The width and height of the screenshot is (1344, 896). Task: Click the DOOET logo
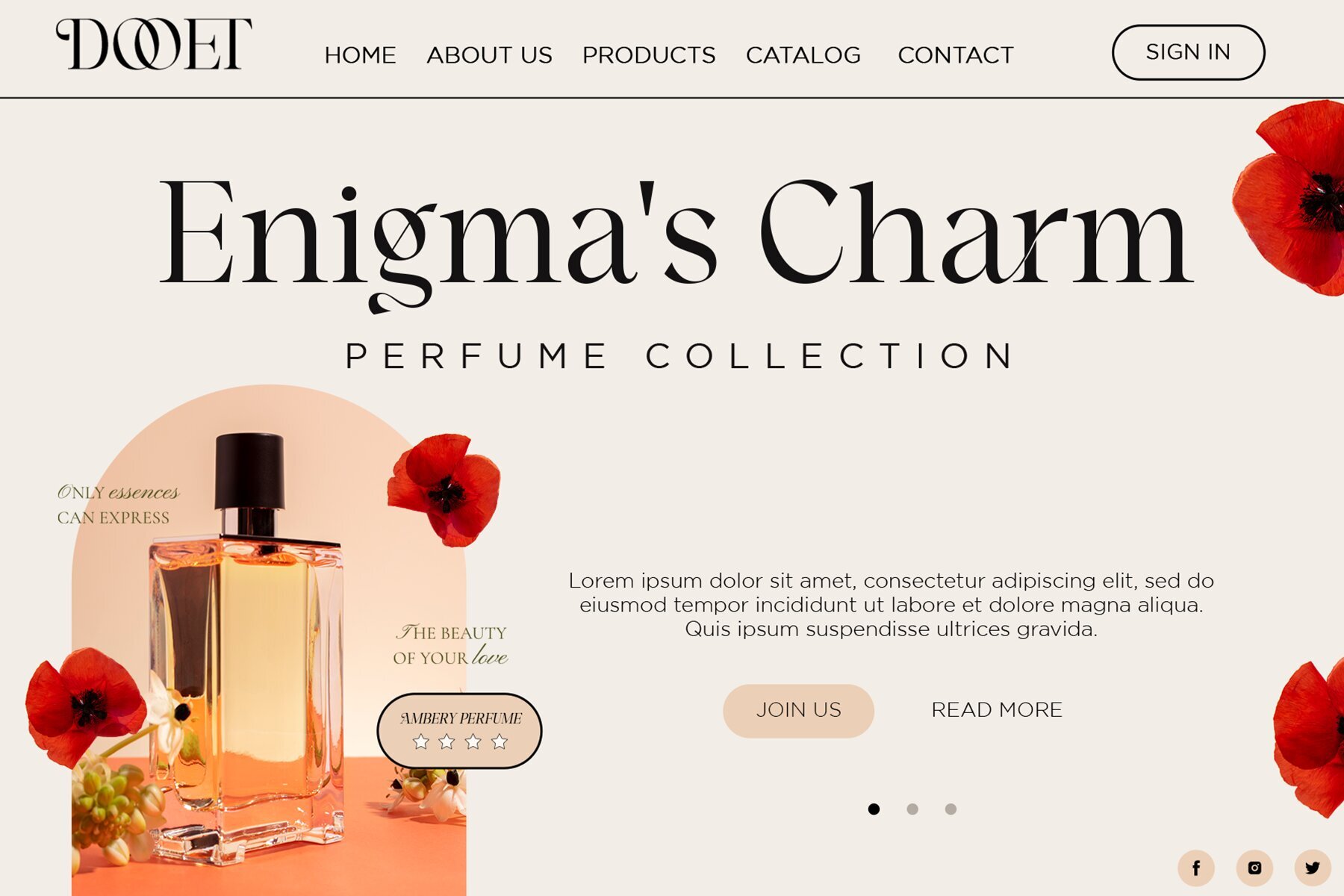pos(154,45)
